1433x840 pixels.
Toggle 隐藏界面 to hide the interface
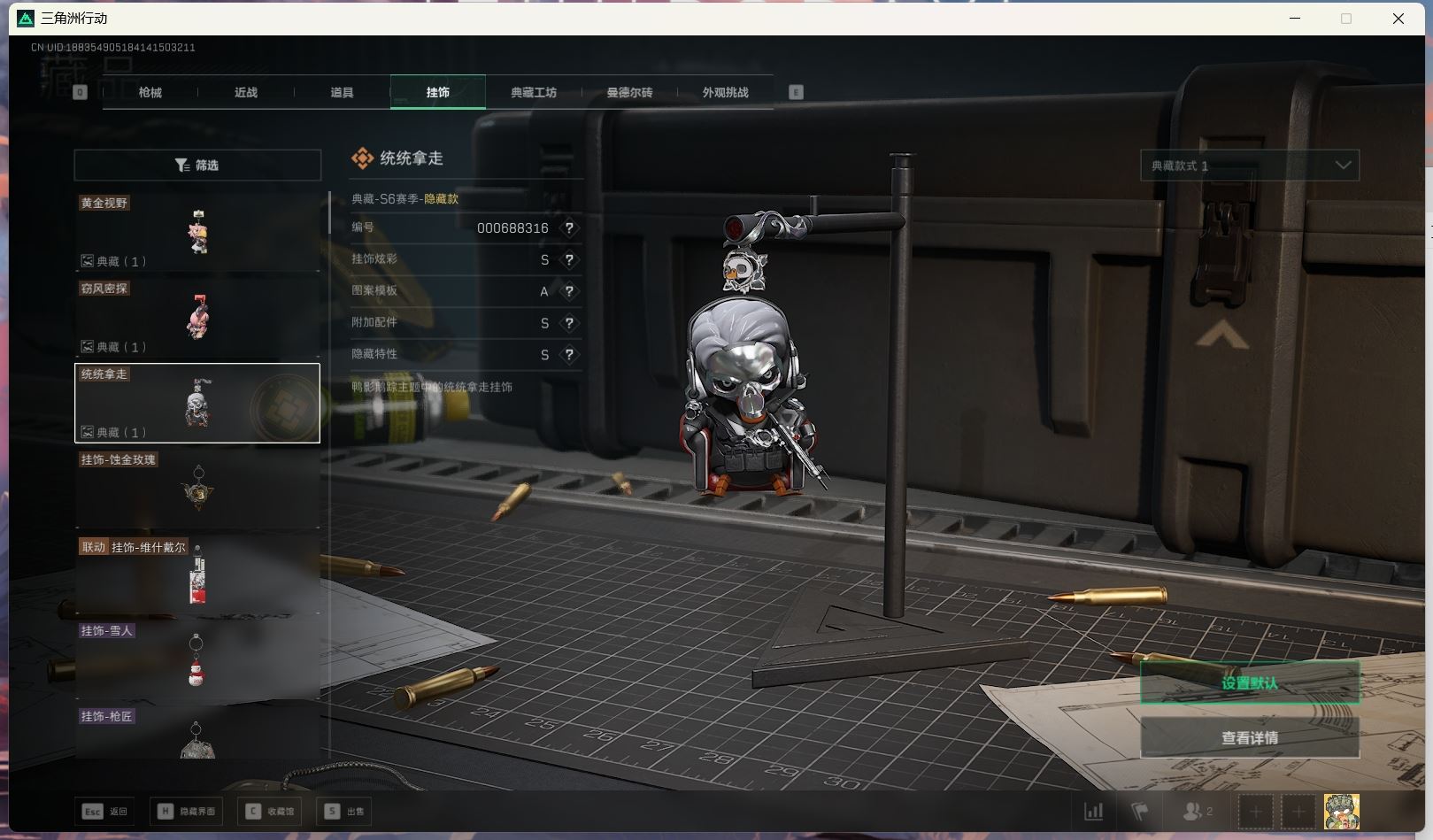pyautogui.click(x=187, y=811)
